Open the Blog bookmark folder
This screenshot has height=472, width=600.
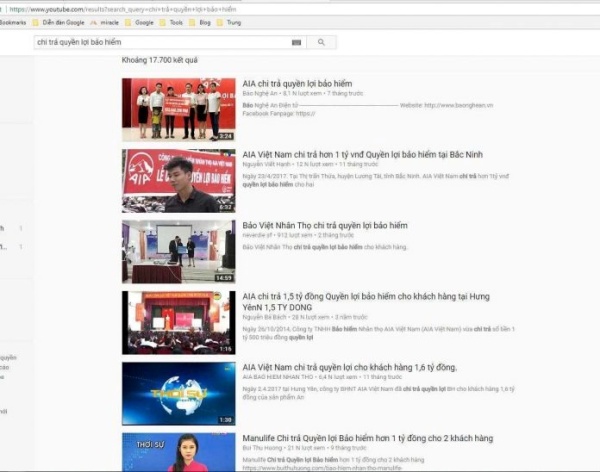click(x=200, y=23)
